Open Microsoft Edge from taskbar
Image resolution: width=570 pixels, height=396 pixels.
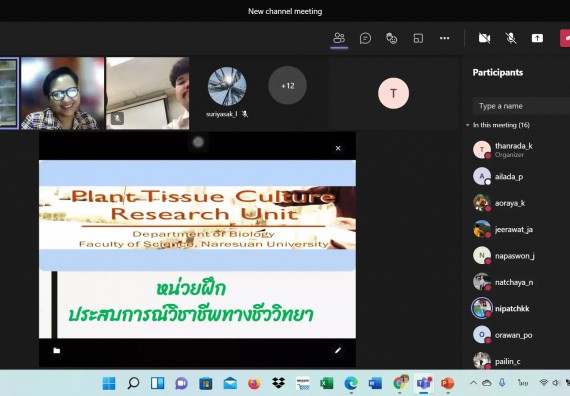[351, 383]
